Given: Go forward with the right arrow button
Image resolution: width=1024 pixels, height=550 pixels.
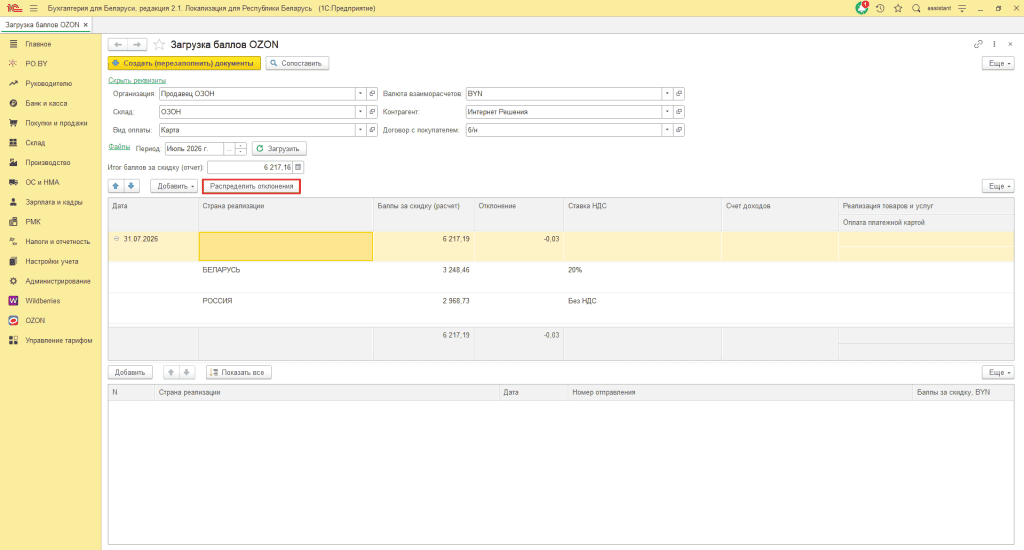Looking at the screenshot, I should [x=136, y=44].
